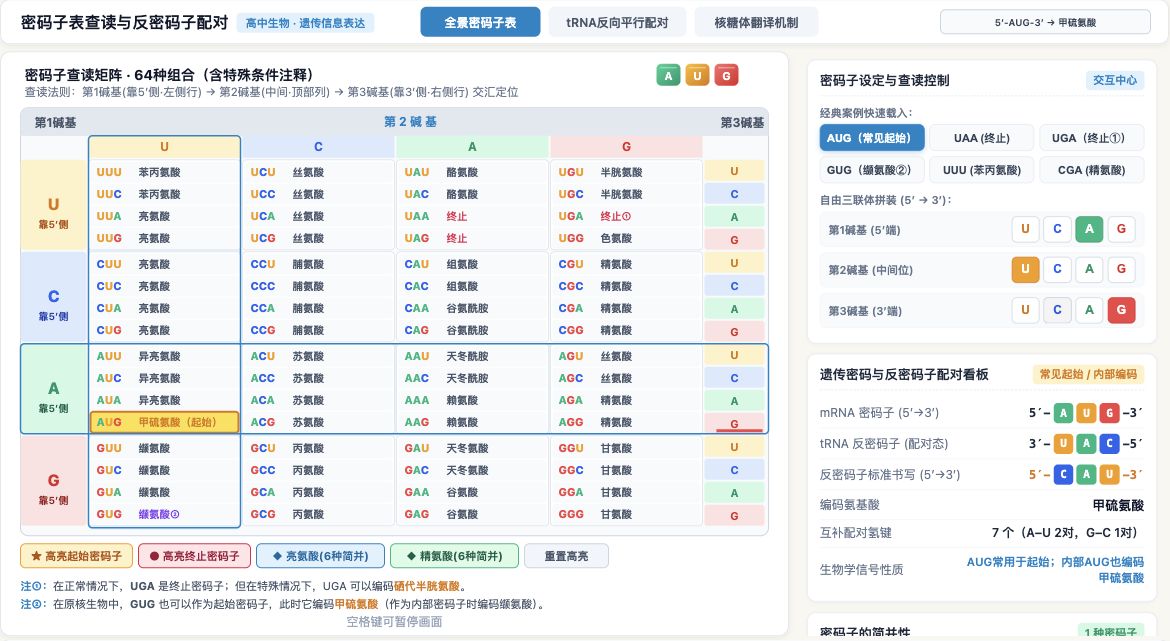Click UAA 终止 codon cell

click(472, 216)
